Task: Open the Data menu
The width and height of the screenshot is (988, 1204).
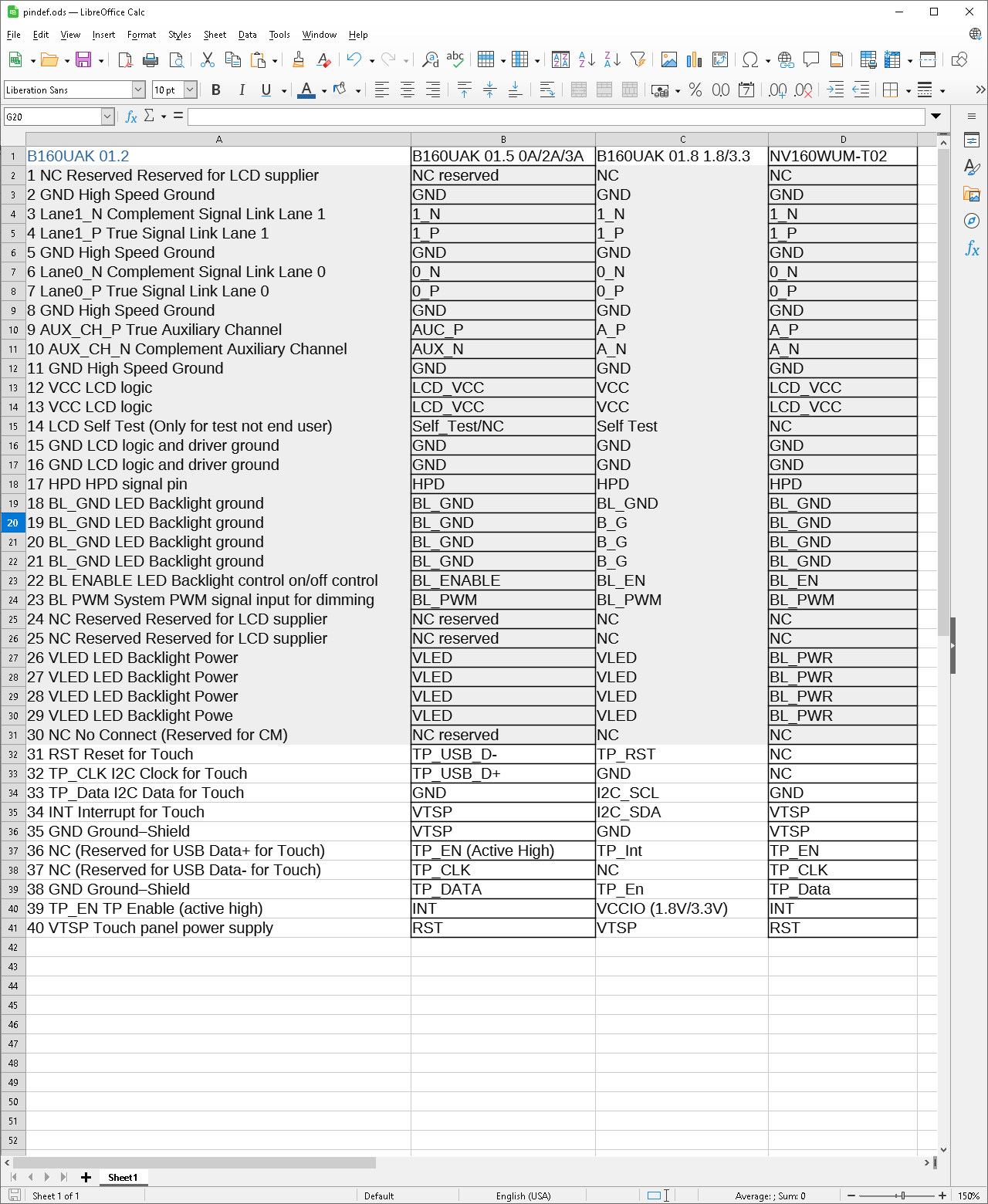Action: click(x=248, y=35)
